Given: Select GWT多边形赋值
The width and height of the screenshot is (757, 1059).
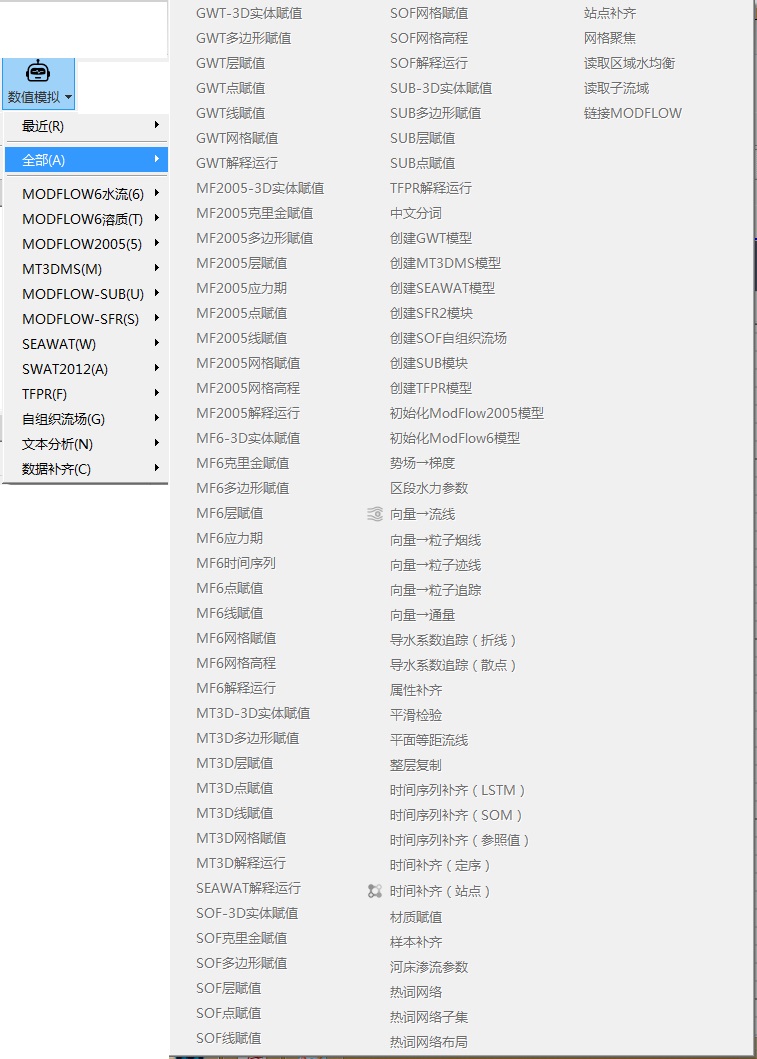Looking at the screenshot, I should click(244, 38).
